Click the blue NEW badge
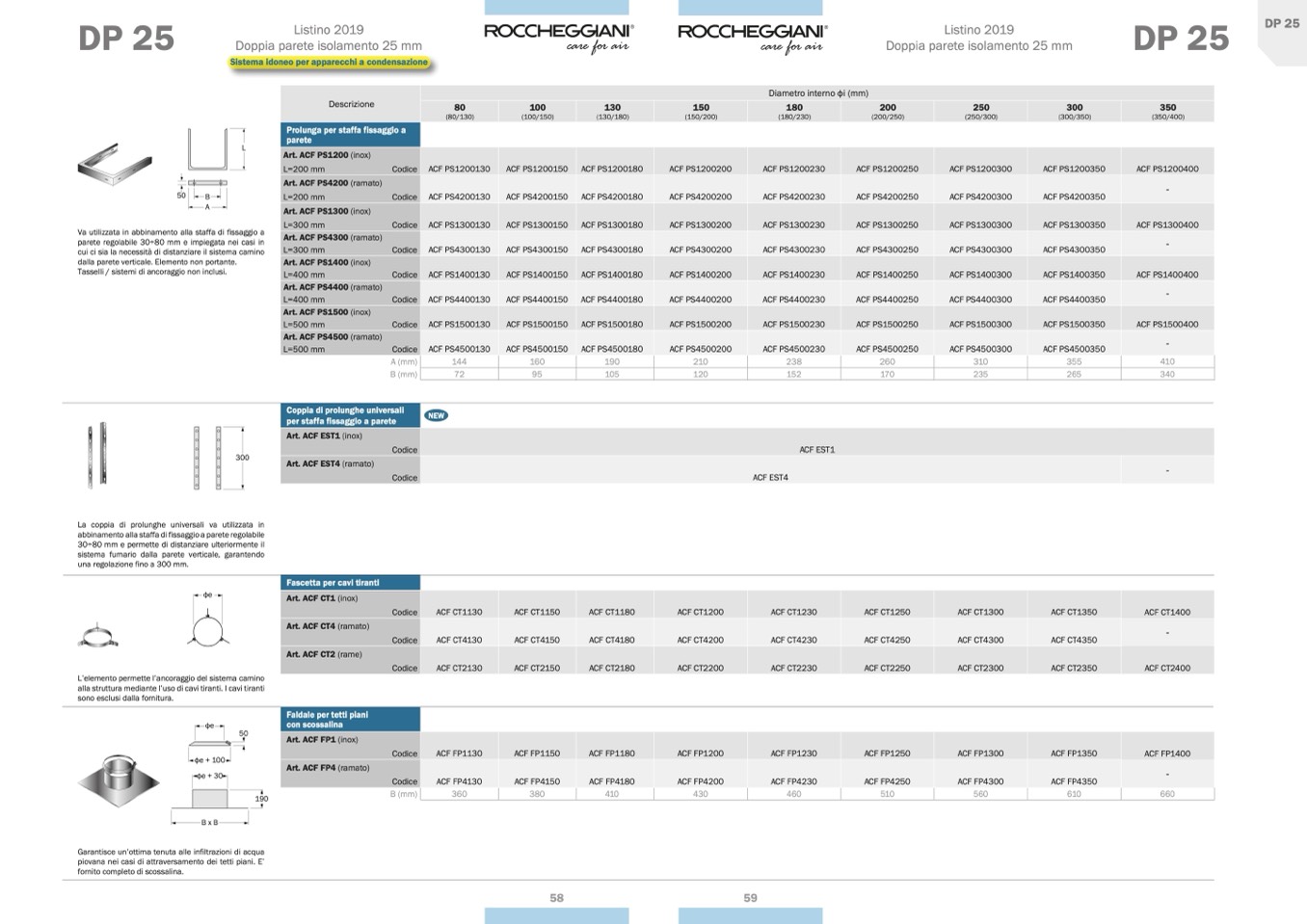This screenshot has width=1307, height=924. click(436, 415)
